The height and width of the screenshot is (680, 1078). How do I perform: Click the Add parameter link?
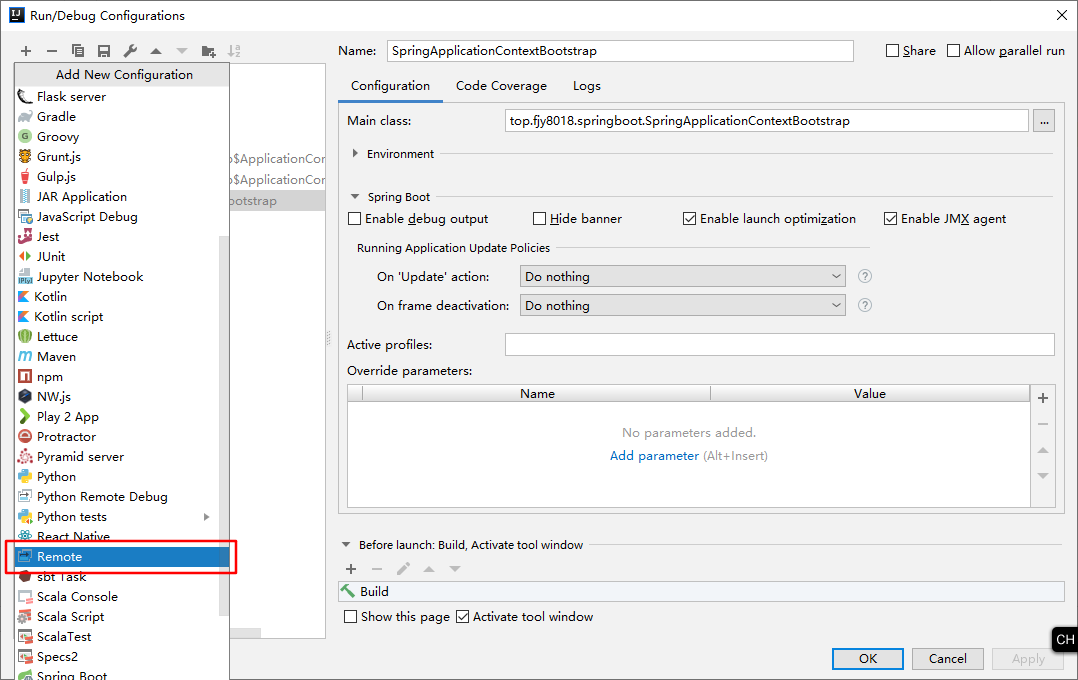[x=654, y=456]
